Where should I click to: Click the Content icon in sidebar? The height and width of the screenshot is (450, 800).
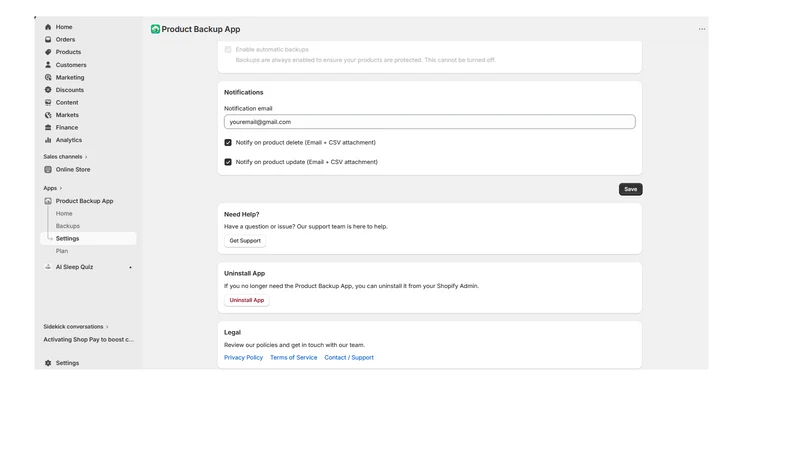pyautogui.click(x=48, y=103)
